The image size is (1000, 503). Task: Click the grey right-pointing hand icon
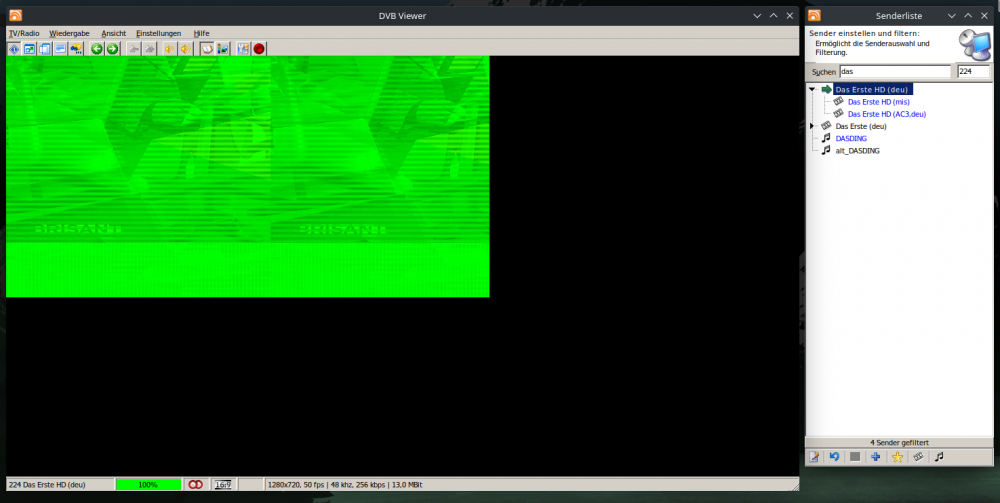tap(149, 48)
